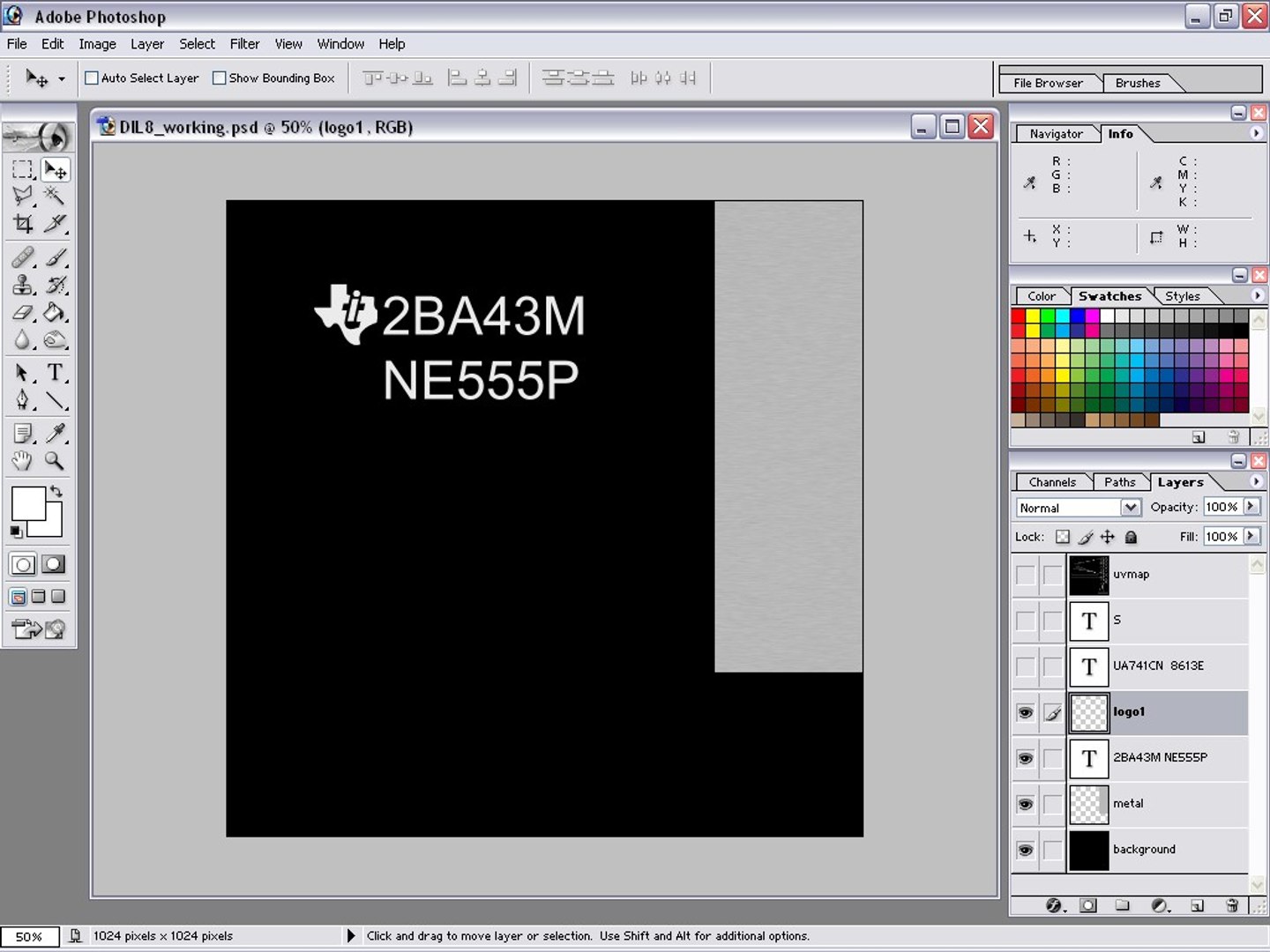Select the Zoom tool
The image size is (1270, 952).
click(x=55, y=460)
